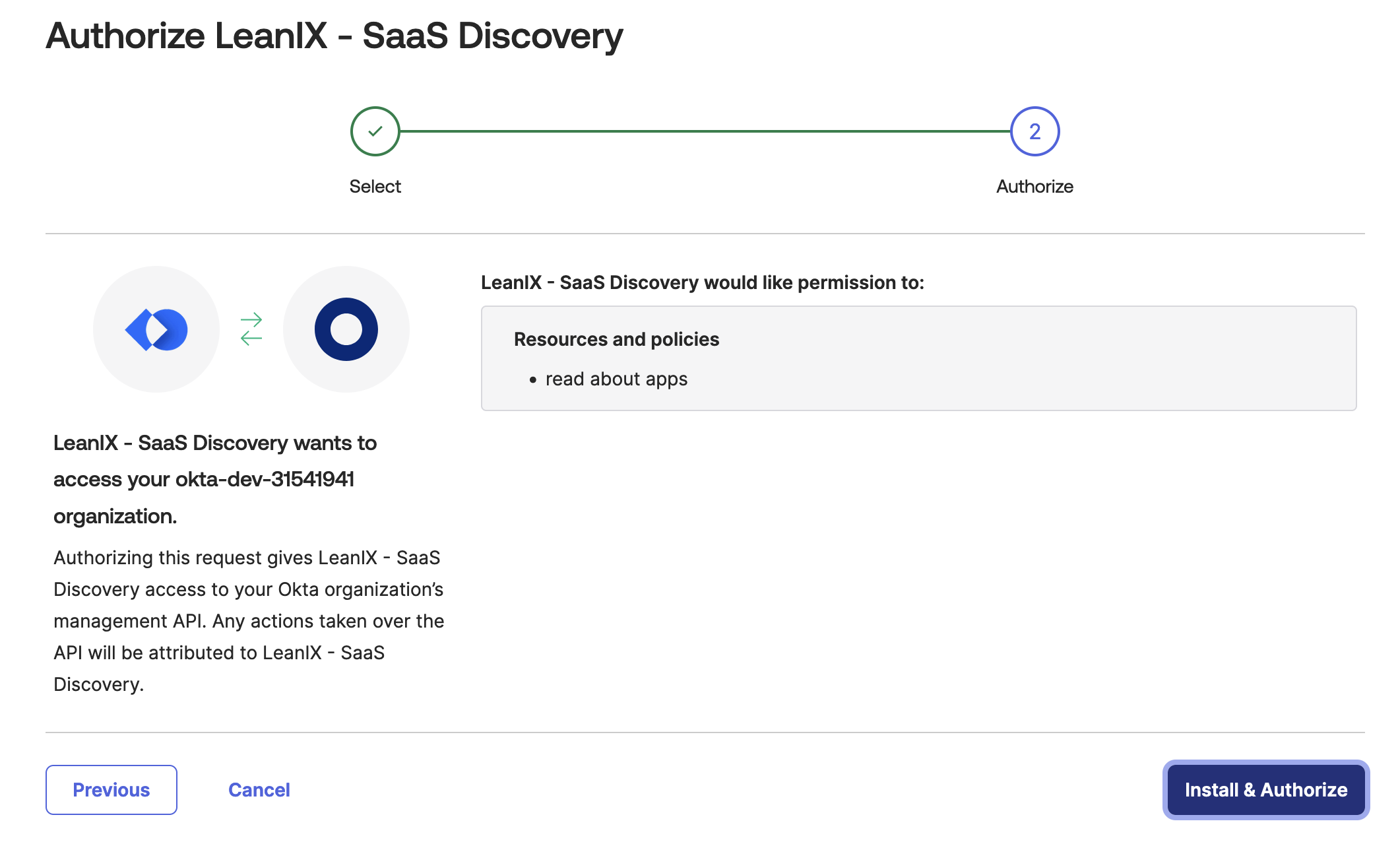Screen dimensions: 1400x846
Task: Go back with the Previous button
Action: point(111,790)
